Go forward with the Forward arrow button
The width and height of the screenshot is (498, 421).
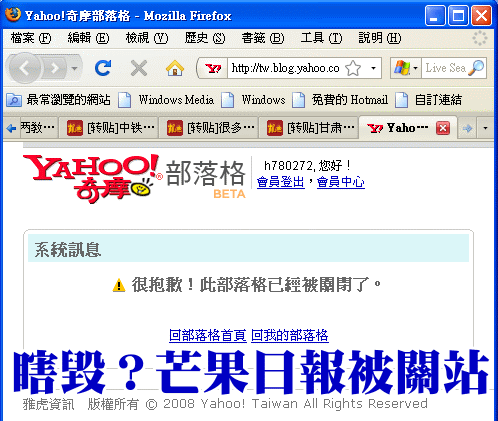point(54,68)
